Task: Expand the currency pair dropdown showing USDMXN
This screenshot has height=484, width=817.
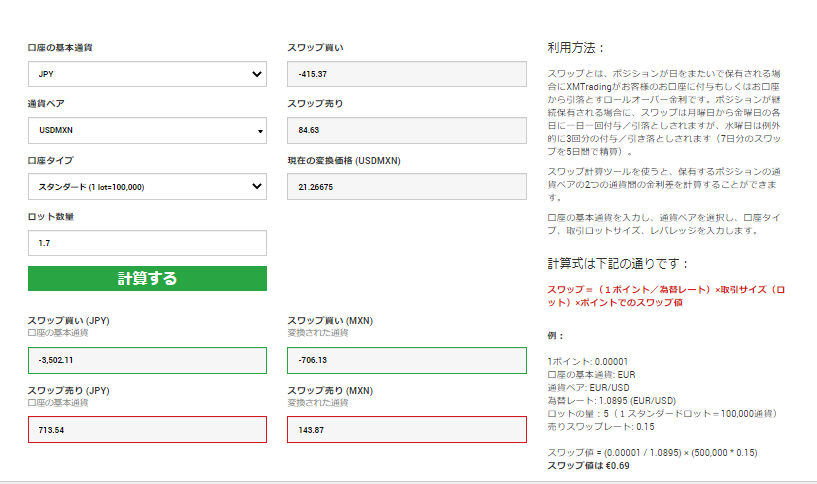Action: tap(147, 131)
